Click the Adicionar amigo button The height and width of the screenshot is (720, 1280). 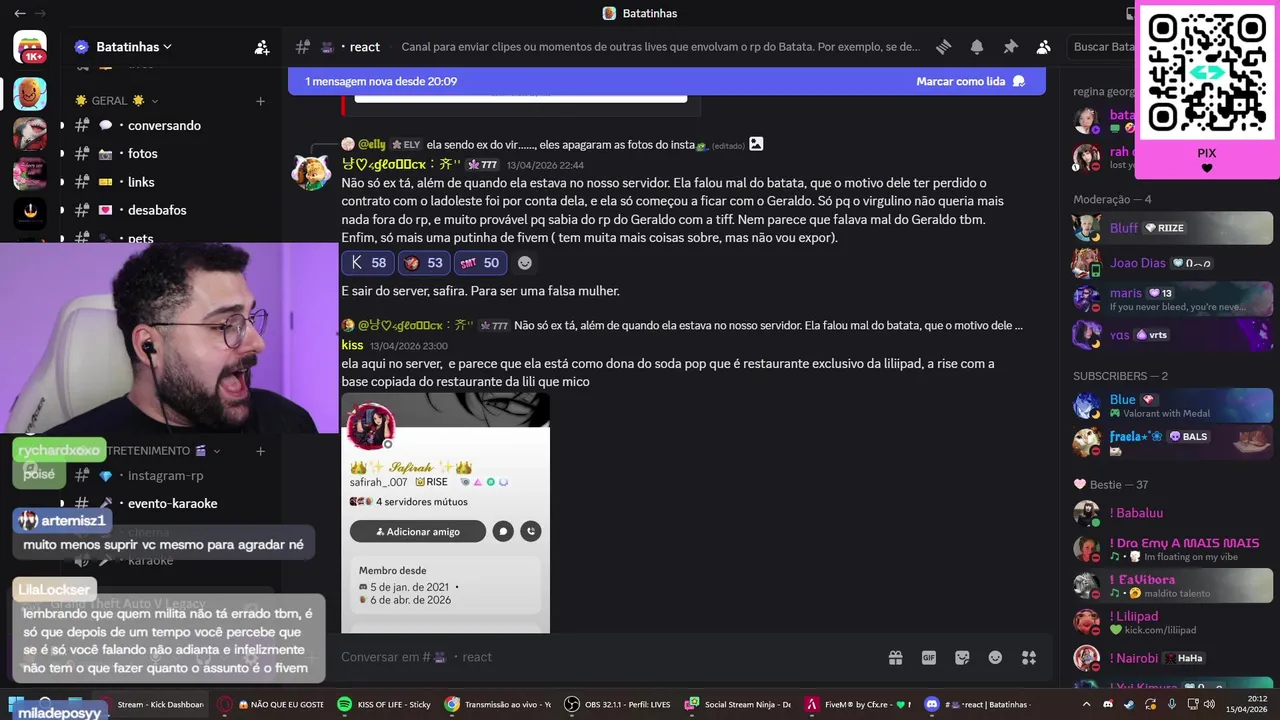coord(418,532)
